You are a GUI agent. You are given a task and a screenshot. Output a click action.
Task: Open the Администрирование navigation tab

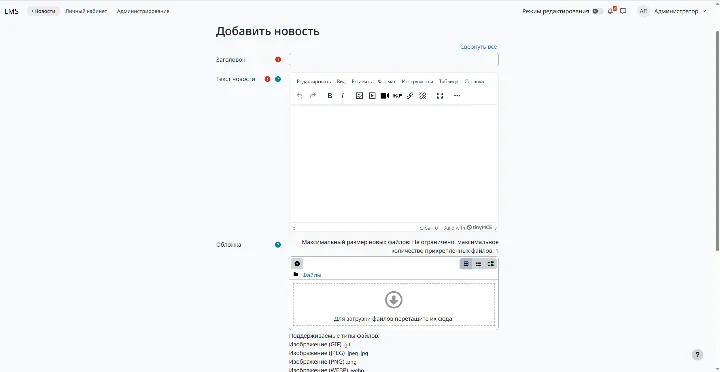pos(143,11)
